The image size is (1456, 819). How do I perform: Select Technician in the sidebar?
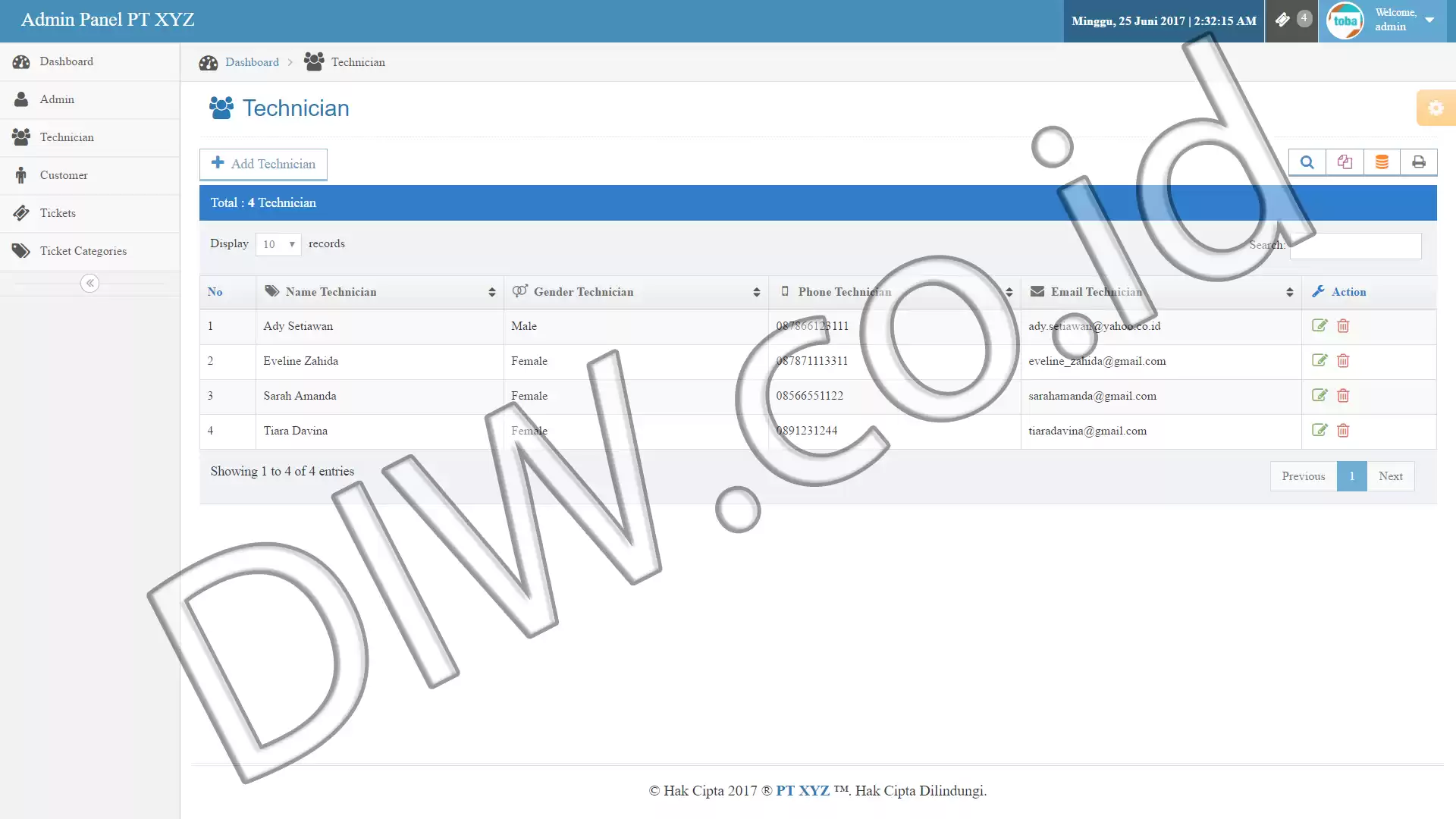89,137
